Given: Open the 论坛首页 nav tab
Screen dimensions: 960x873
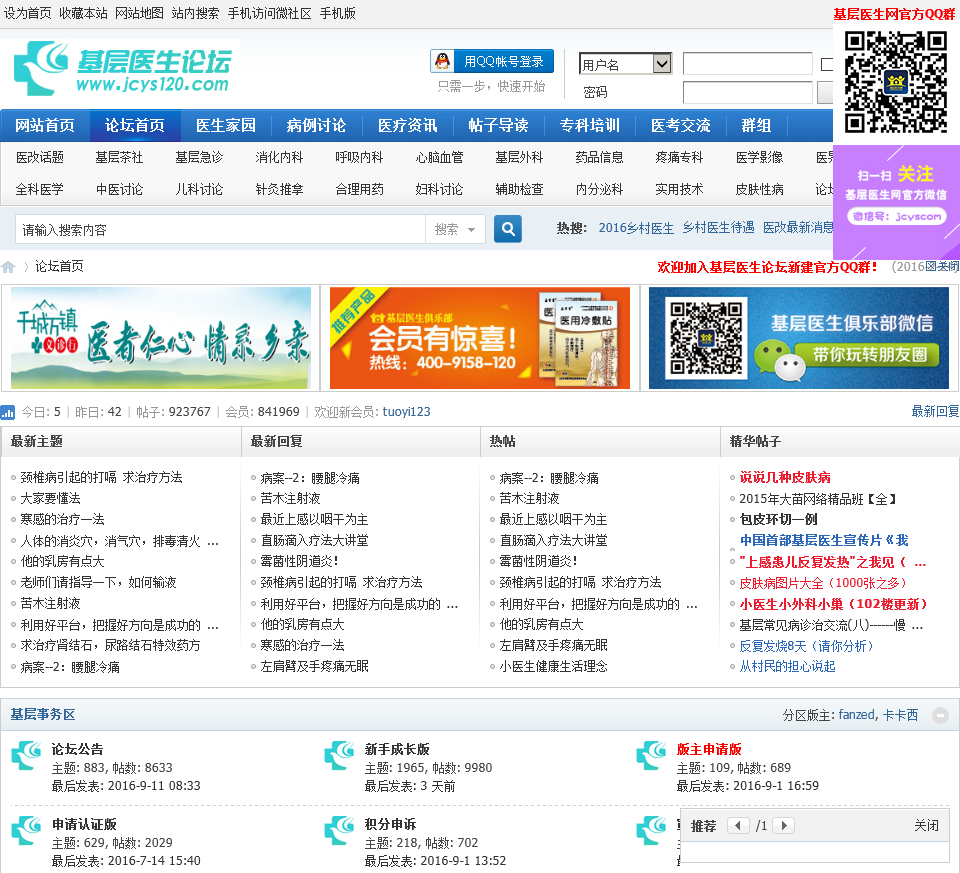Looking at the screenshot, I should (135, 126).
